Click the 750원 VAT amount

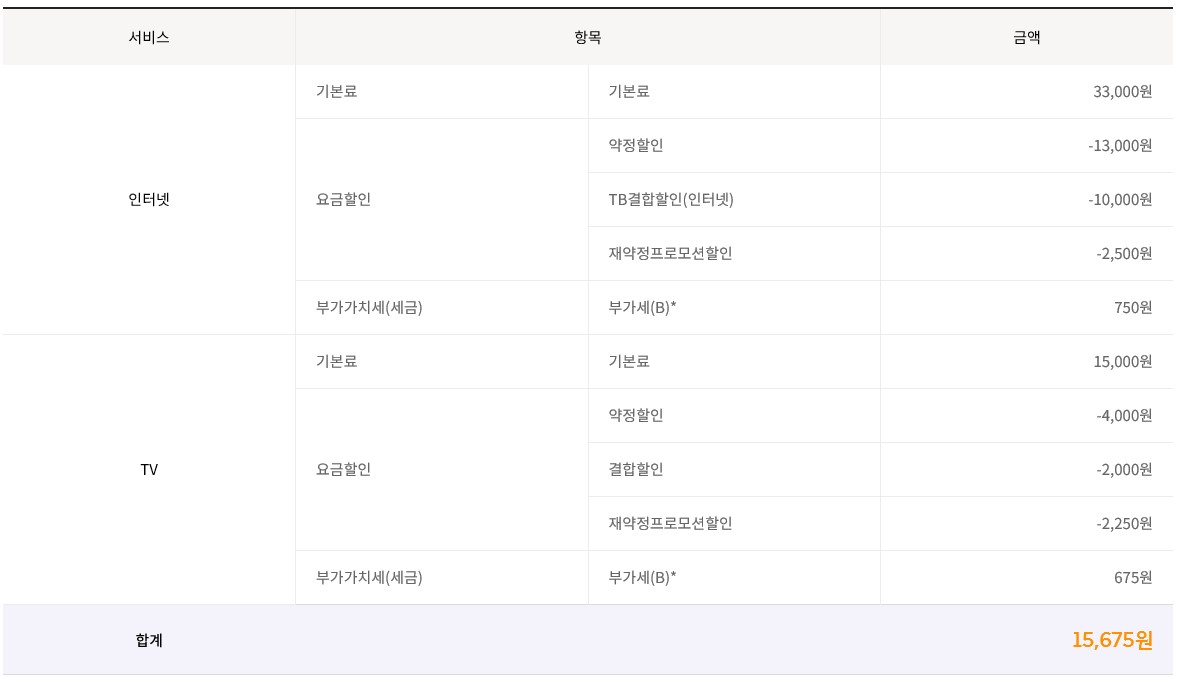pos(1133,307)
